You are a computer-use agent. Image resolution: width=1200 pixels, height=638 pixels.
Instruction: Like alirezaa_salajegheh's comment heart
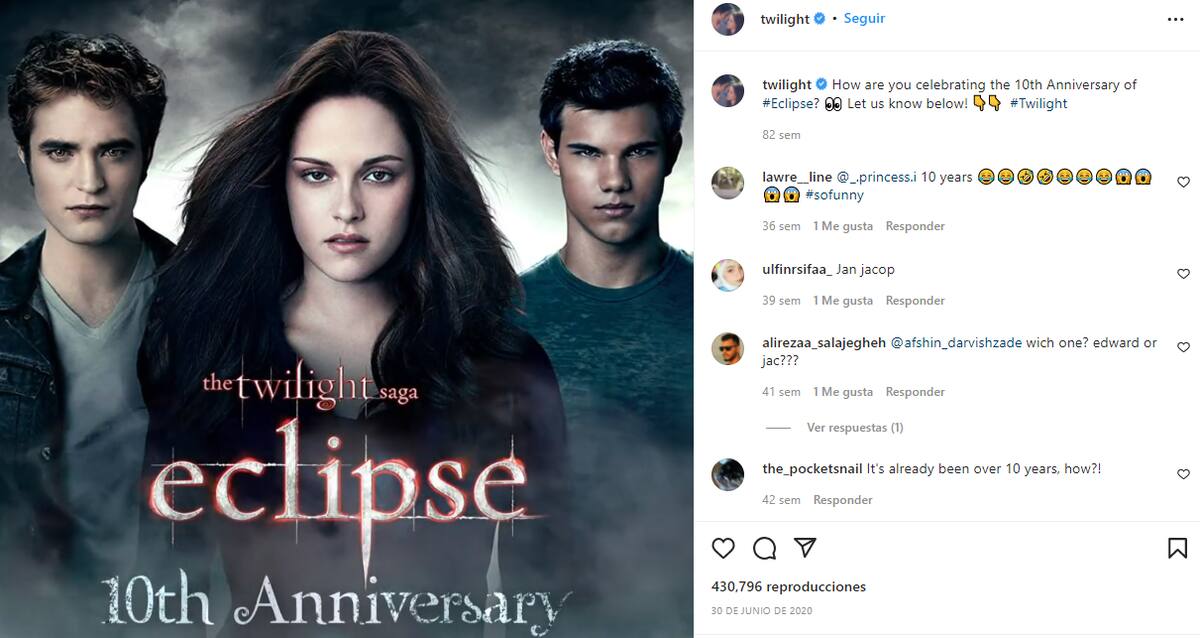click(1183, 348)
